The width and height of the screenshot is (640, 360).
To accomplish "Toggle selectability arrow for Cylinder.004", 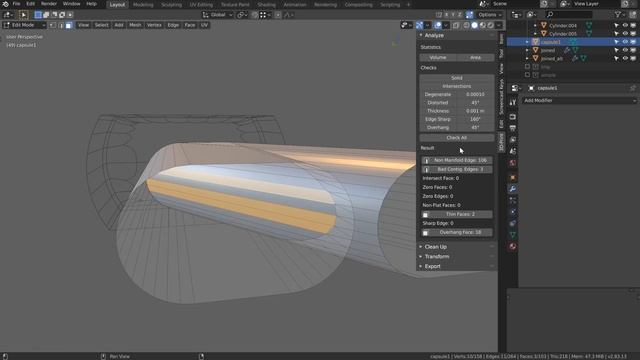I will coord(616,25).
